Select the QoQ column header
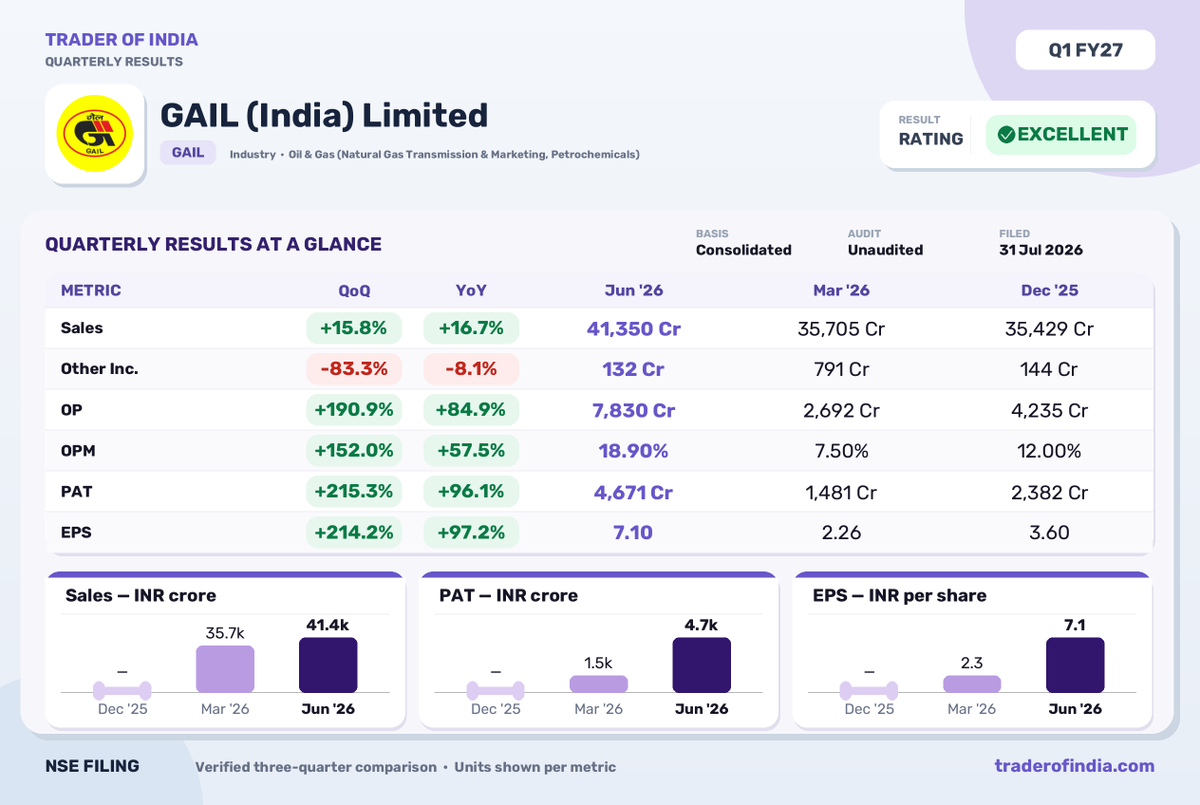 [x=354, y=290]
